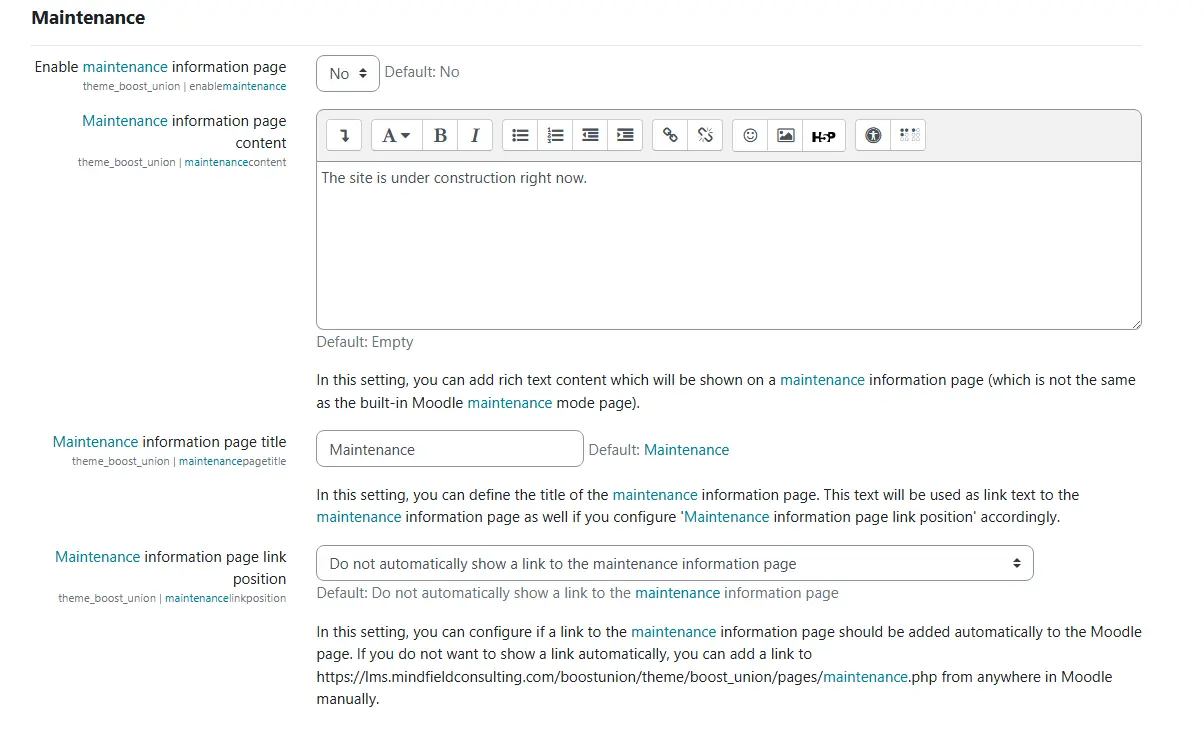Open the emoji picker
This screenshot has width=1204, height=742.
tap(750, 135)
